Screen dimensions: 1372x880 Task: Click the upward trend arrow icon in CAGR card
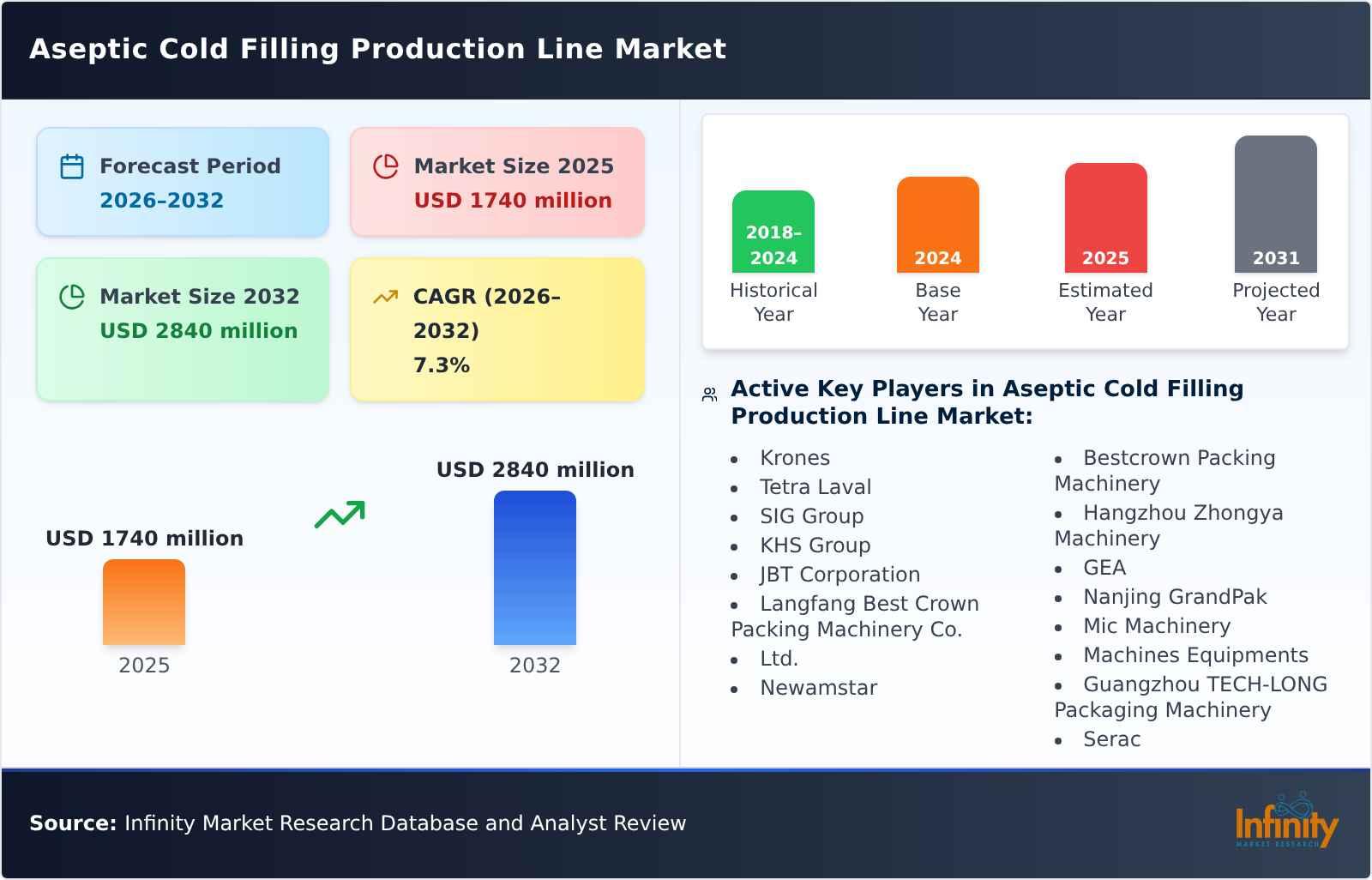(x=387, y=296)
